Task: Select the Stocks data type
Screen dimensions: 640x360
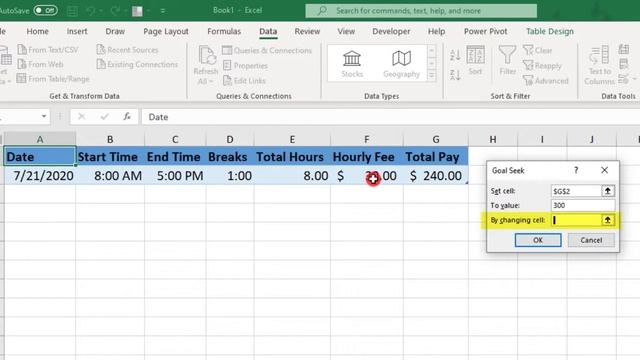Action: click(x=352, y=64)
